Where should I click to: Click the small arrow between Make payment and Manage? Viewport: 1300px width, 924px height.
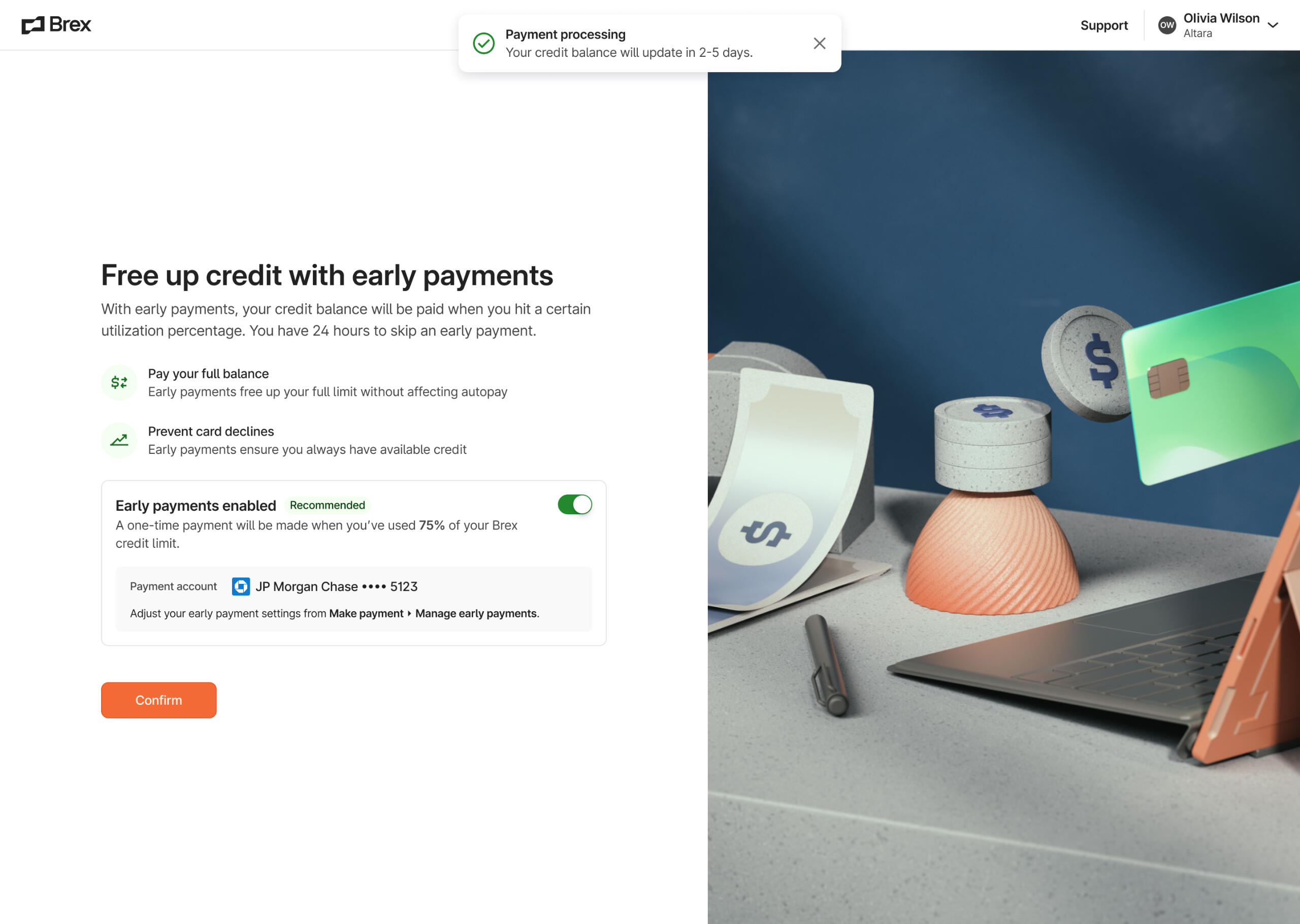409,613
